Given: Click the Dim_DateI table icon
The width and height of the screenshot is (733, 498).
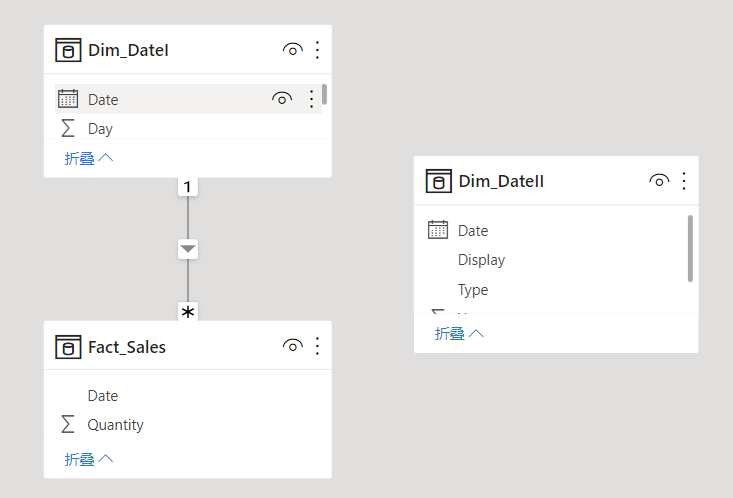Looking at the screenshot, I should (x=68, y=50).
